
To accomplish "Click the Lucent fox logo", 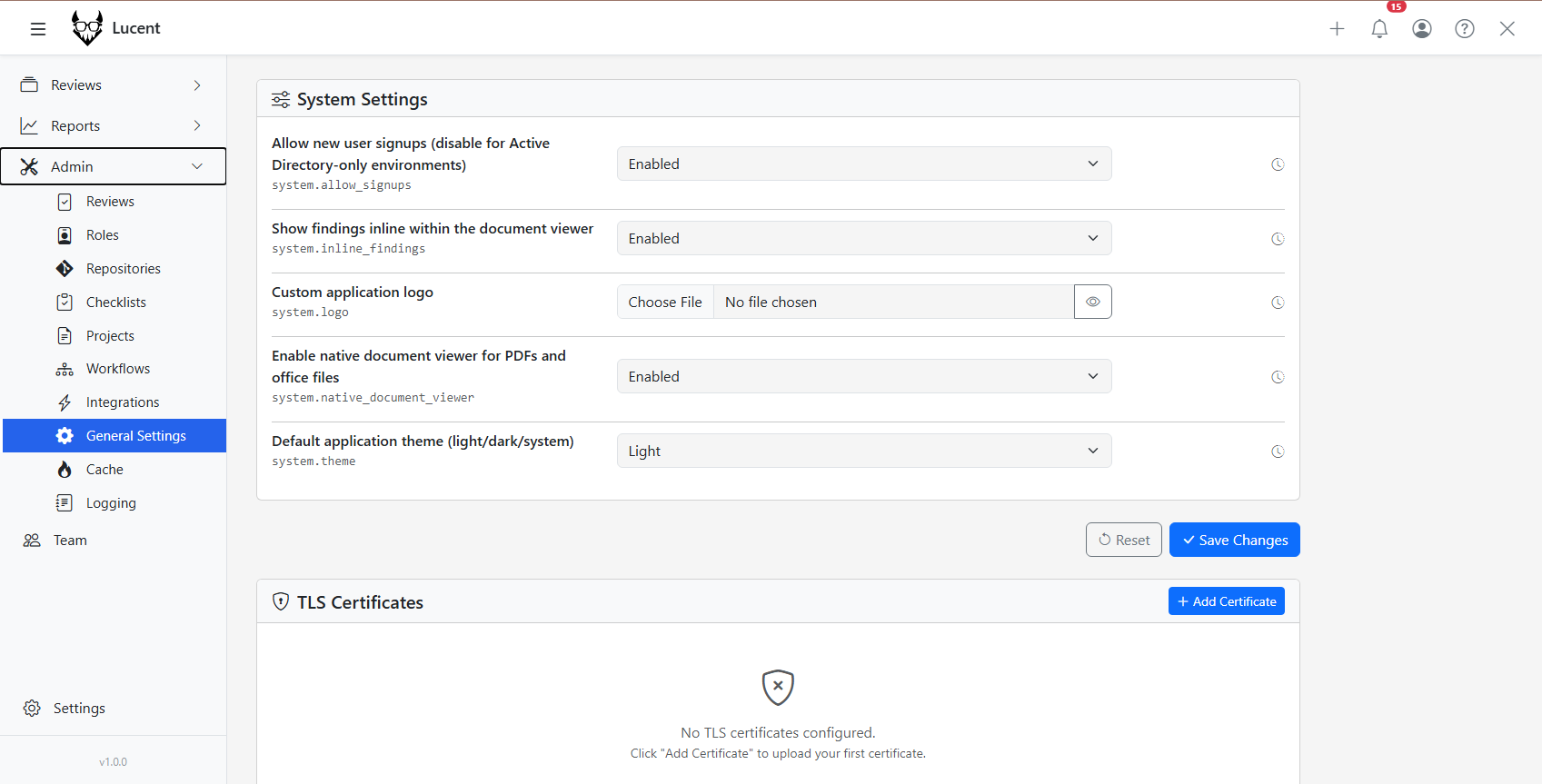I will tap(87, 28).
